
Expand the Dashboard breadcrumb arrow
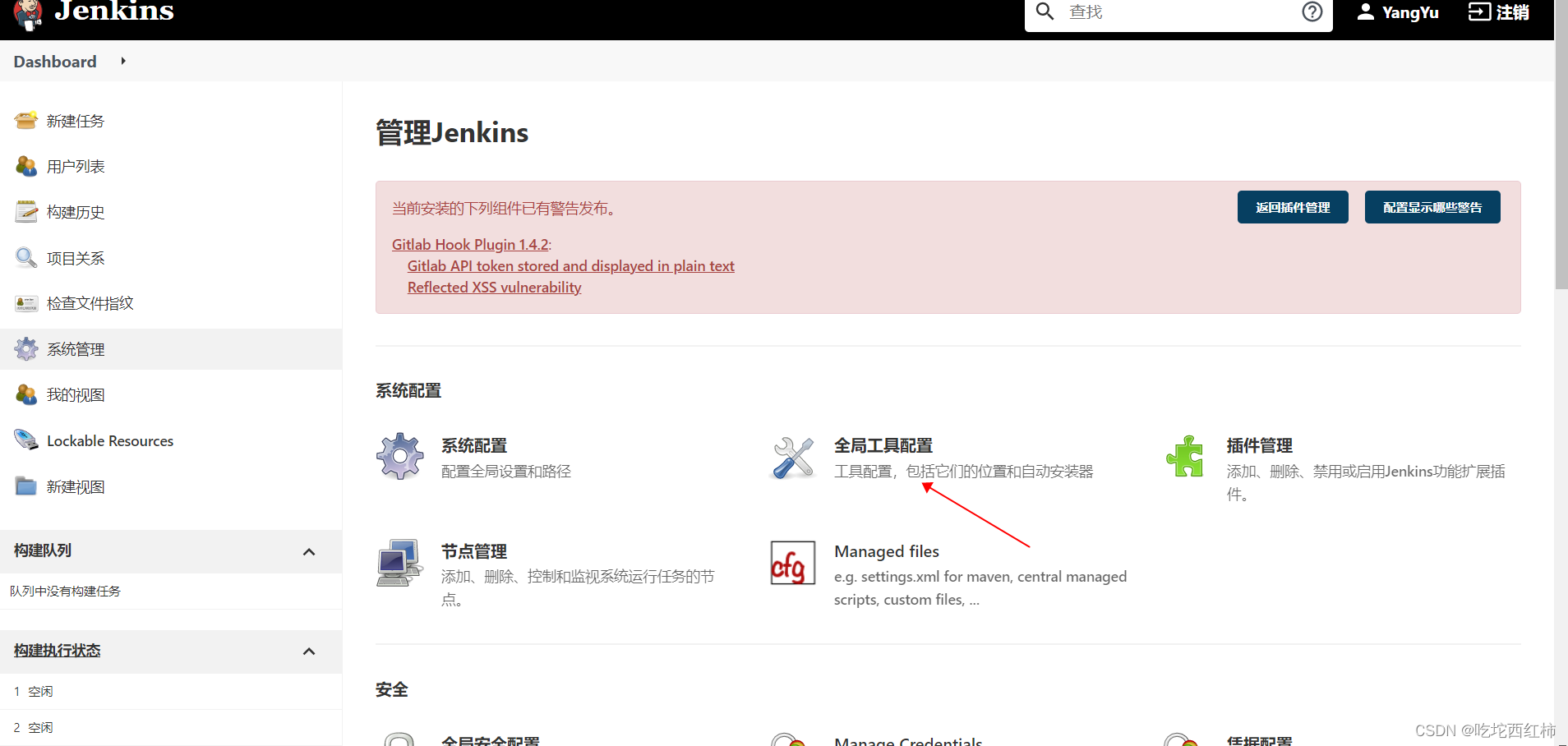[123, 61]
